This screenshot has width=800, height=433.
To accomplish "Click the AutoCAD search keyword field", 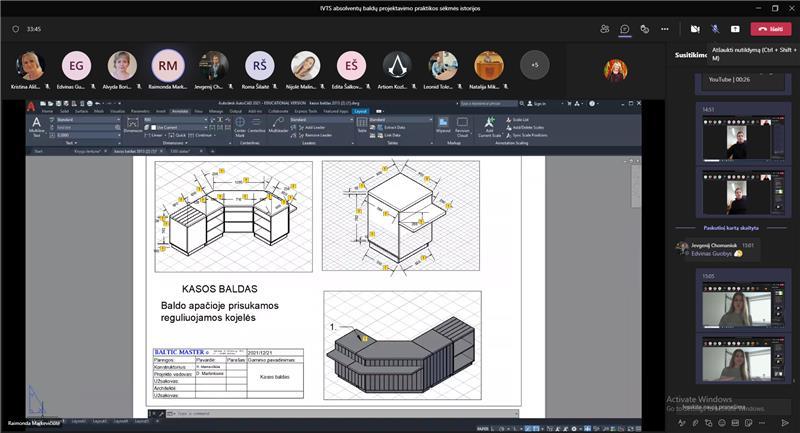I will [x=488, y=104].
